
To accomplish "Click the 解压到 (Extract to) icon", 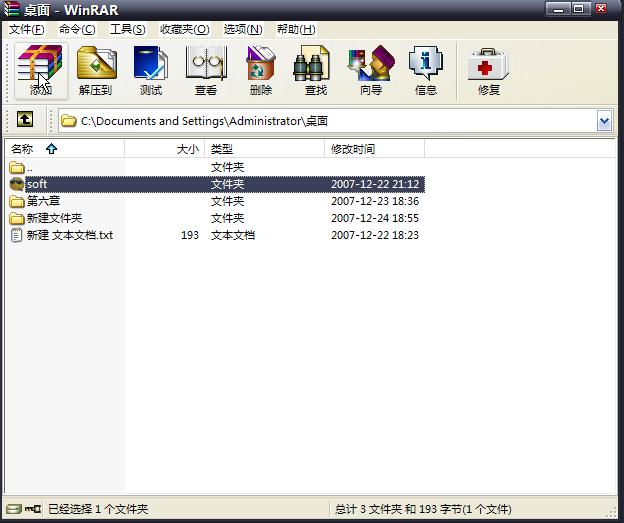I will (x=96, y=71).
